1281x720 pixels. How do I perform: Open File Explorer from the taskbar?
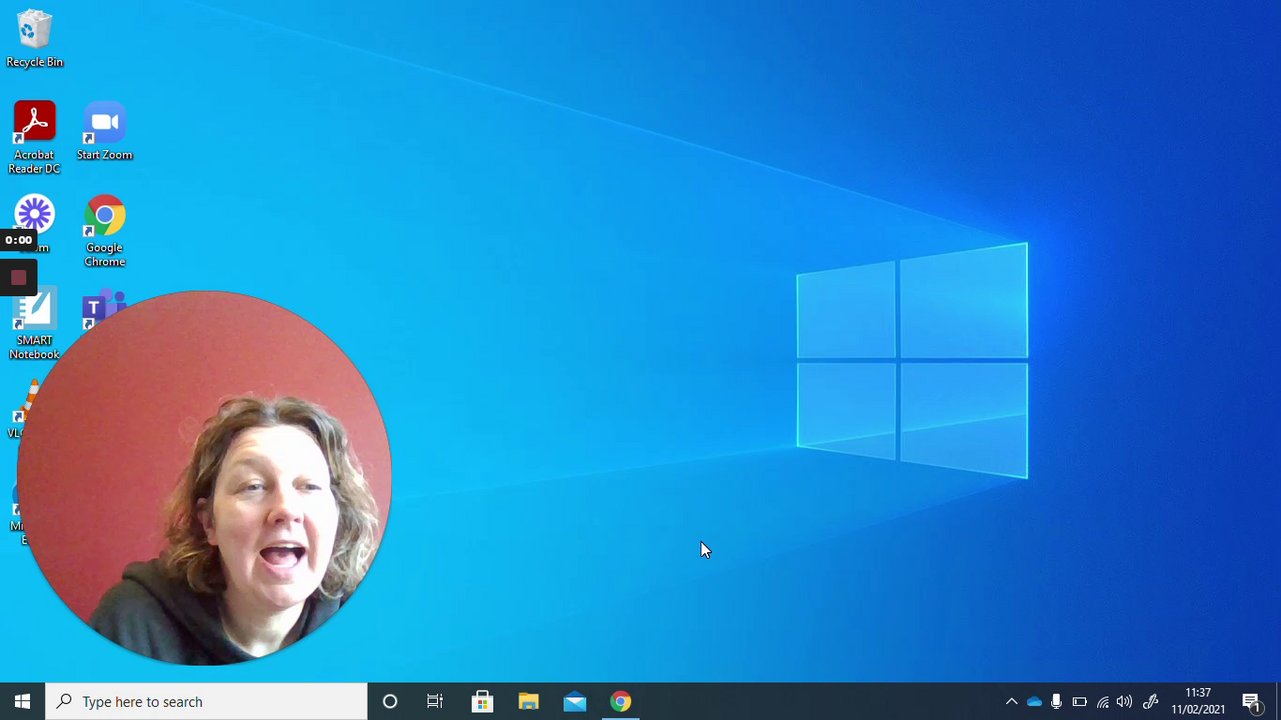[528, 701]
